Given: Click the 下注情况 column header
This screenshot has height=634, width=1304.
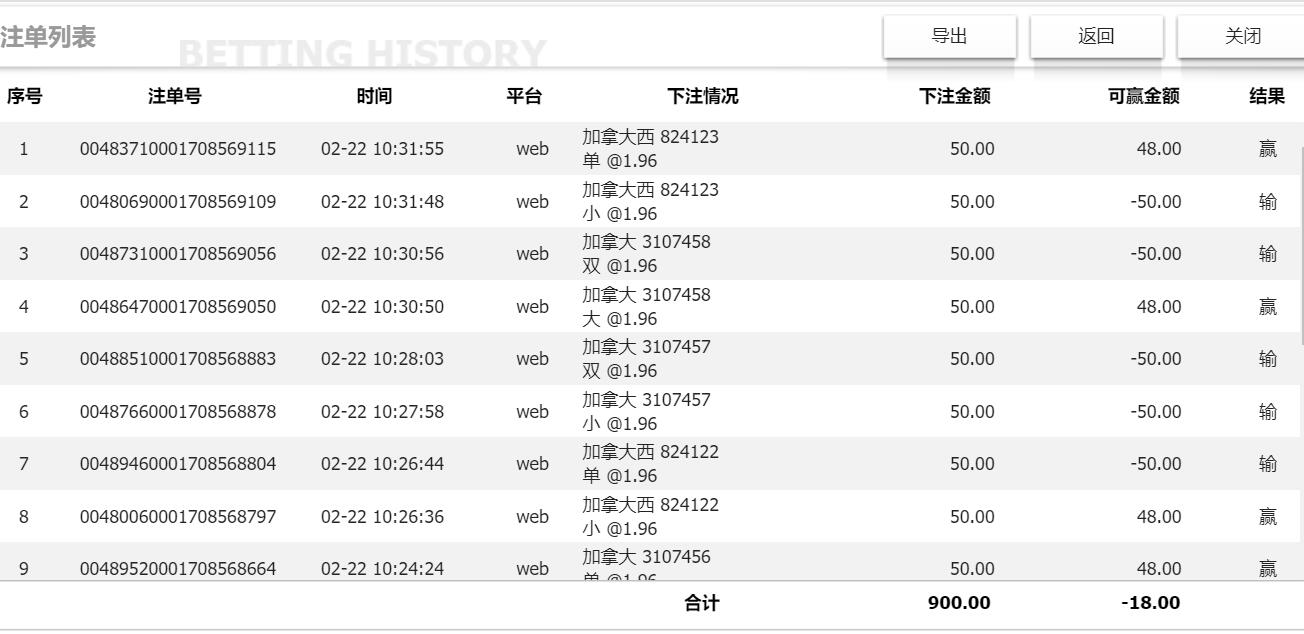Looking at the screenshot, I should [703, 96].
